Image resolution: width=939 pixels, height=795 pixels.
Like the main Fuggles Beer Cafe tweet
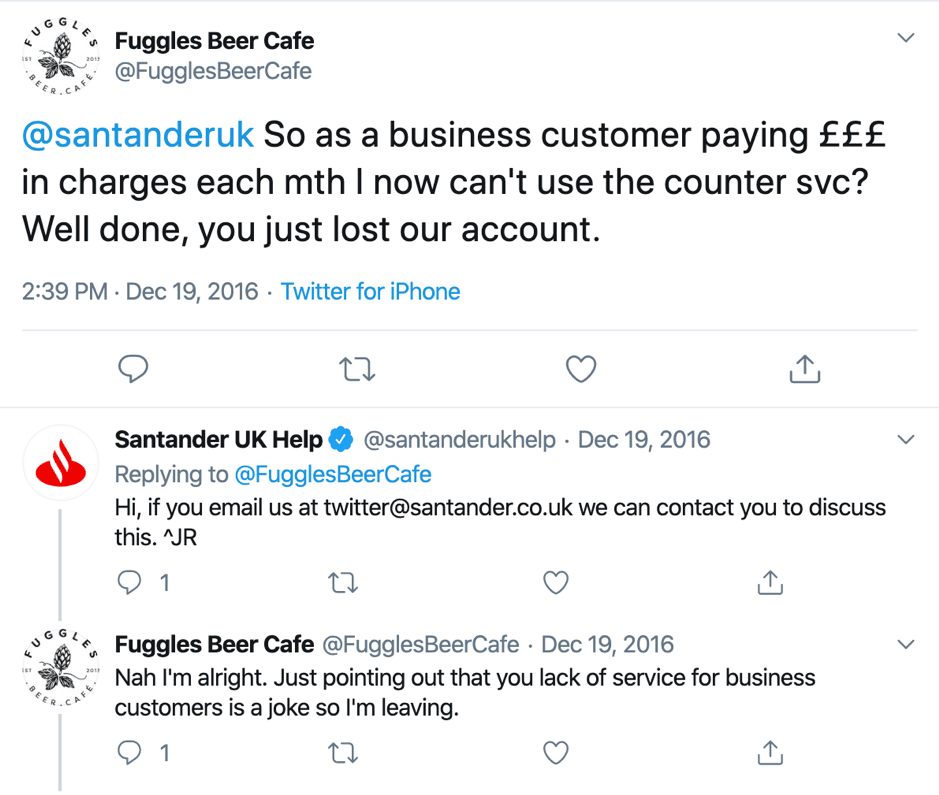581,370
